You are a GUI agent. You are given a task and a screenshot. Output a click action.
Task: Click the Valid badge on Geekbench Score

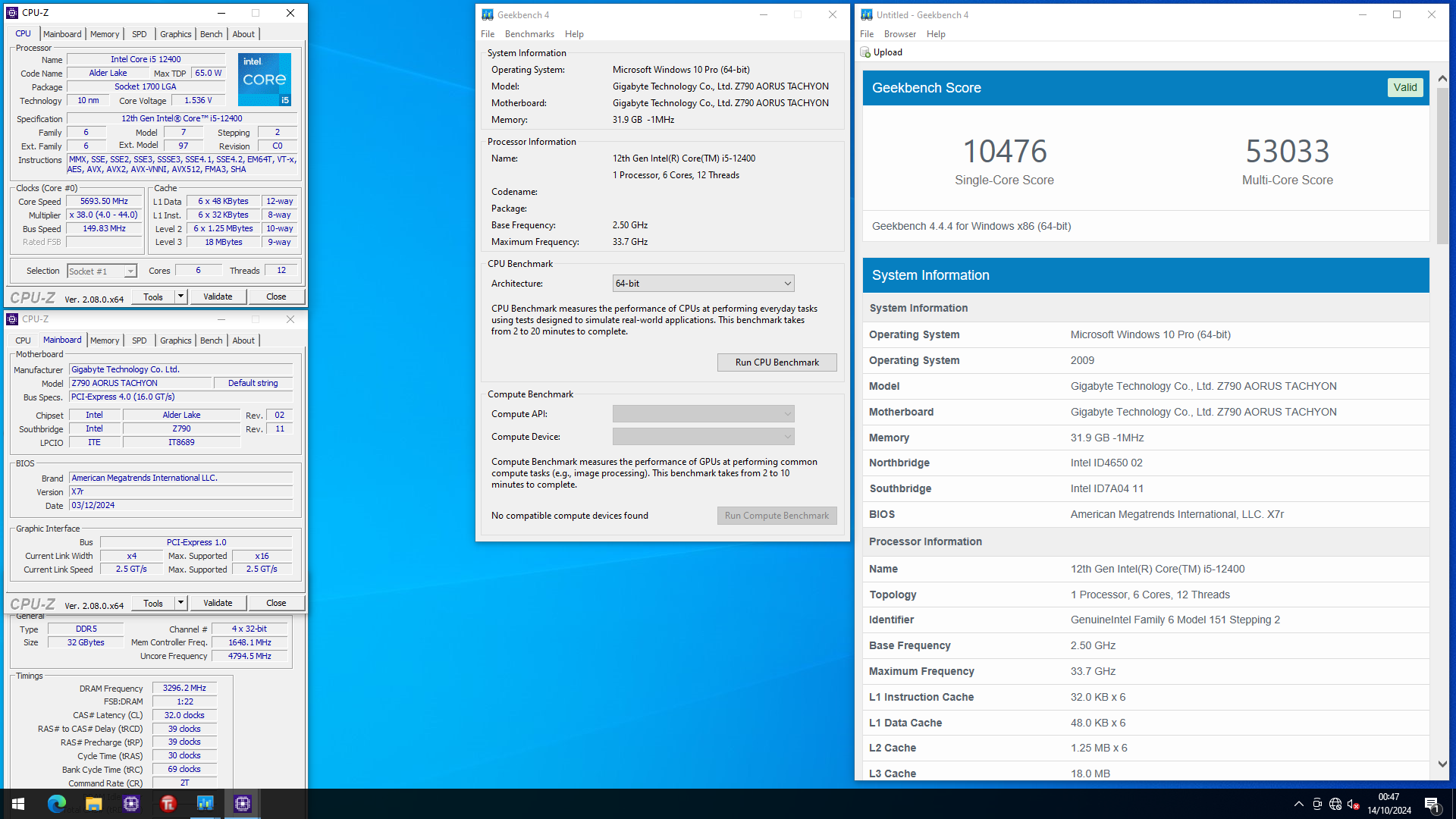click(x=1404, y=87)
